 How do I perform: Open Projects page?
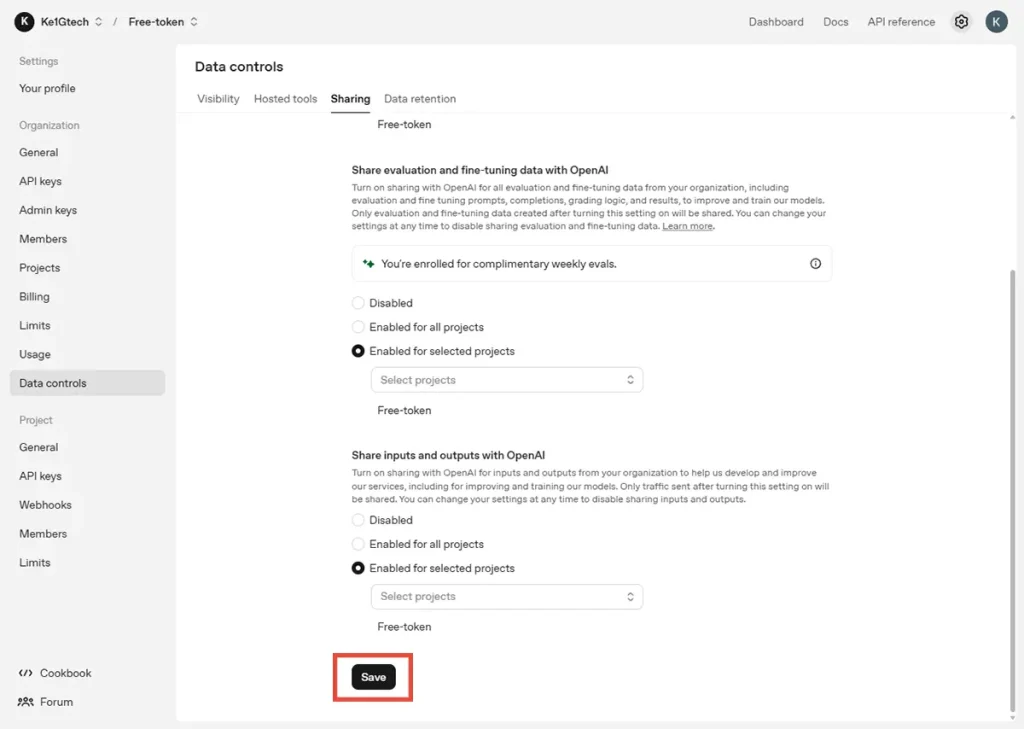(x=39, y=268)
